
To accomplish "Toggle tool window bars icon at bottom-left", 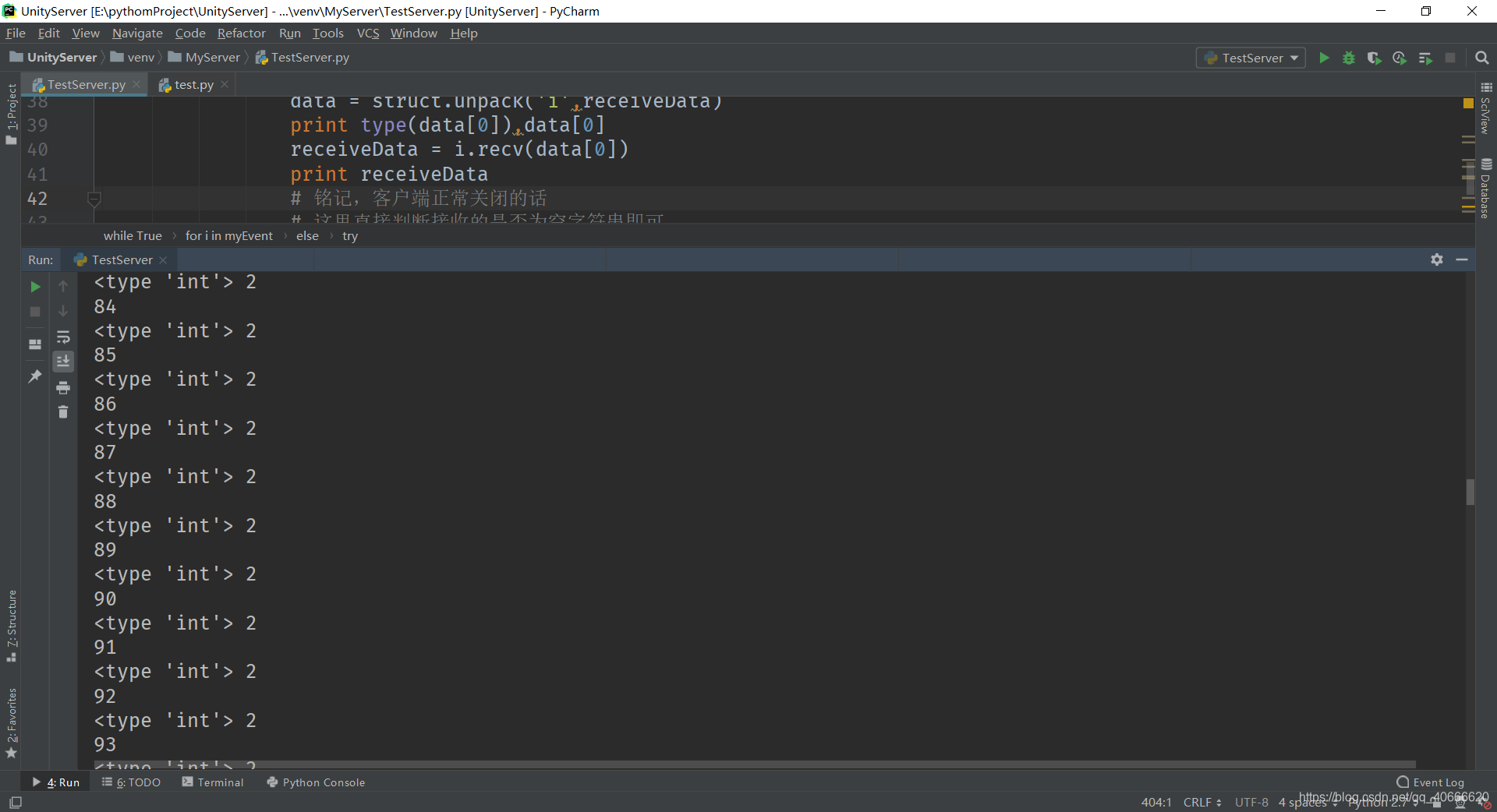I will (x=16, y=802).
